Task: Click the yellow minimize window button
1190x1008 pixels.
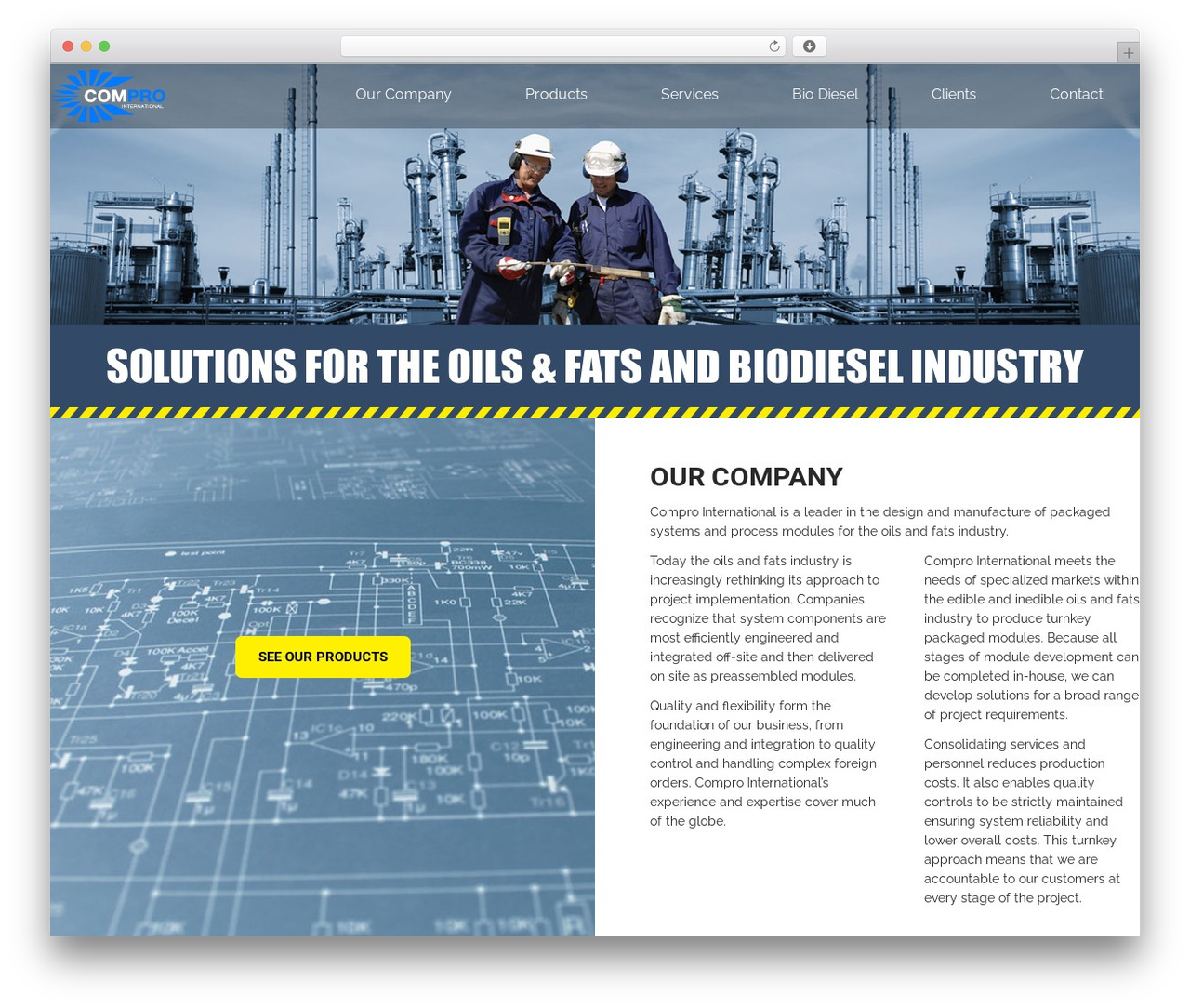Action: [x=86, y=46]
